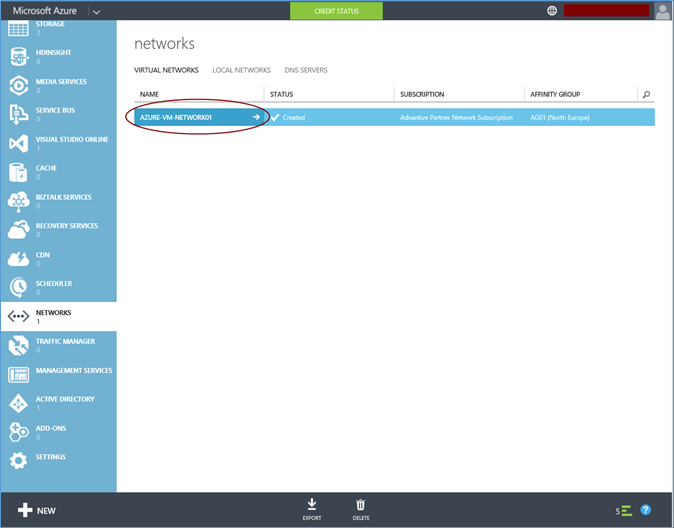Open the Service Bus icon
This screenshot has width=674, height=528.
[18, 114]
